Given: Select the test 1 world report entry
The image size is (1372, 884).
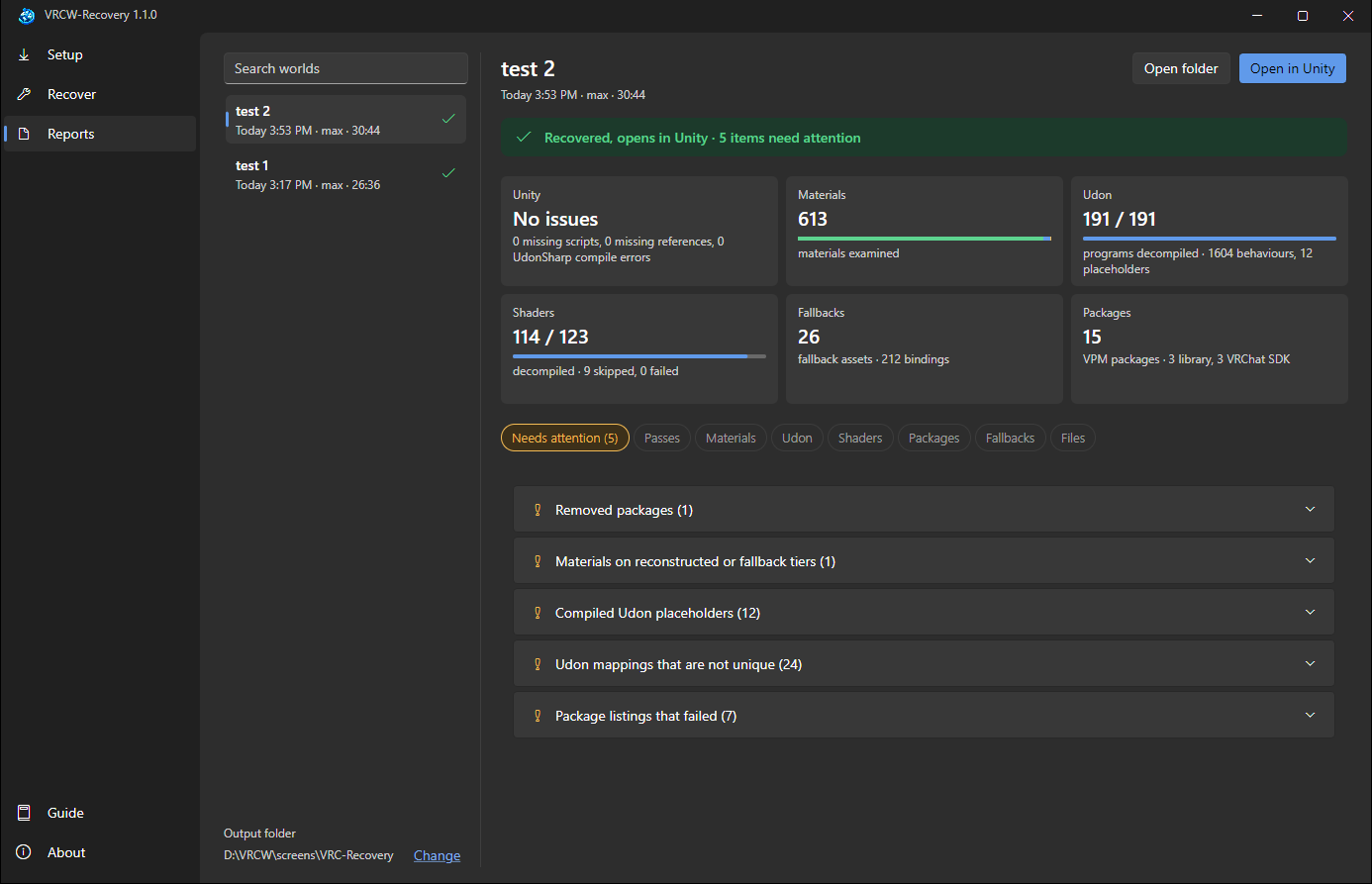Looking at the screenshot, I should 345,174.
